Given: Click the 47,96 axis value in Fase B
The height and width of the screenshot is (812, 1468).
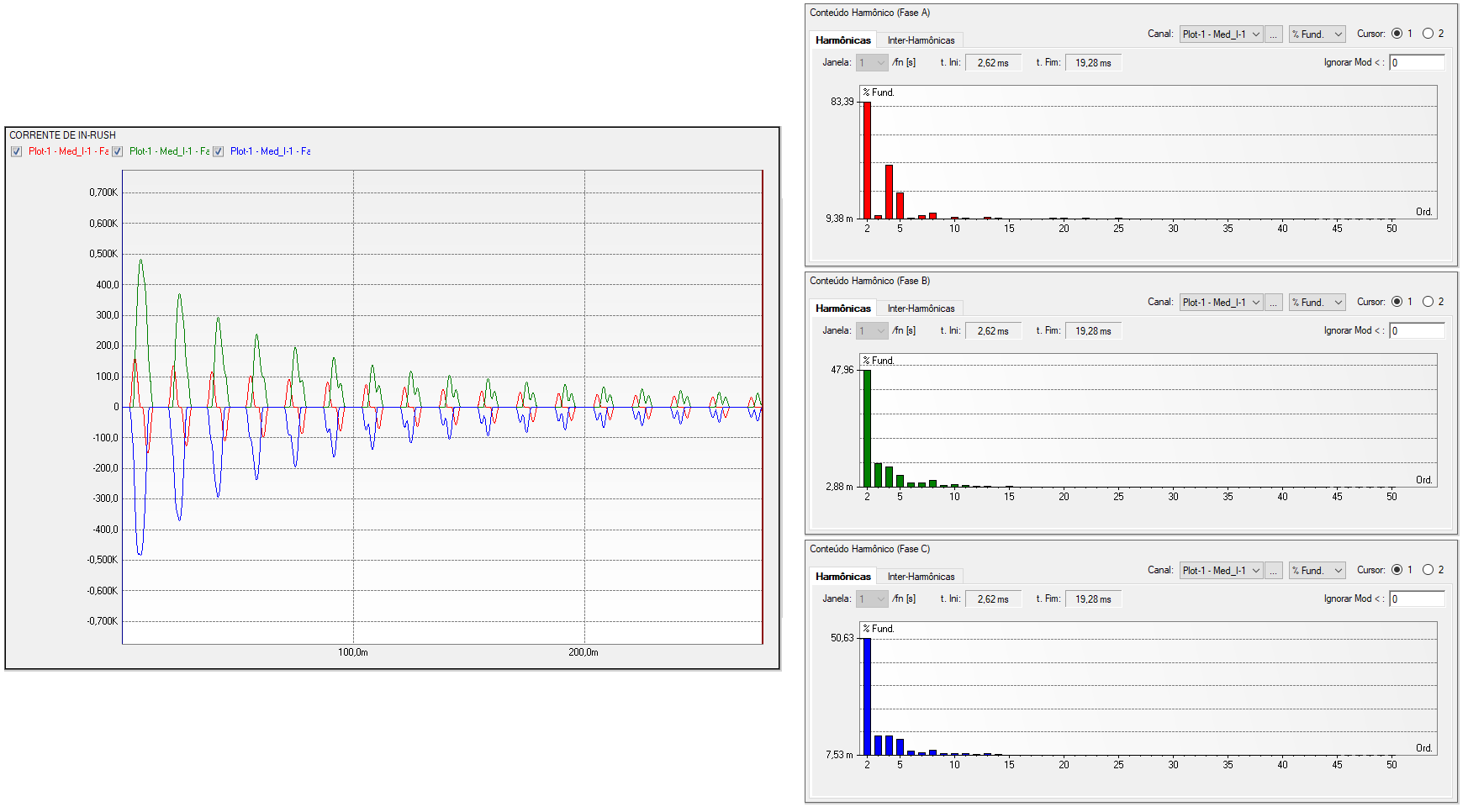Looking at the screenshot, I should click(842, 370).
